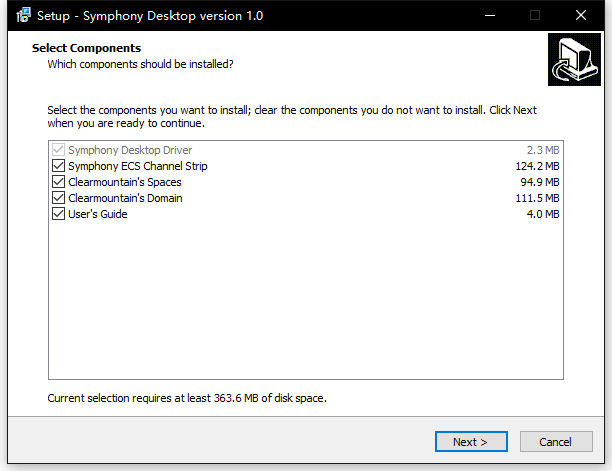Click the disabled Symphony Desktop Driver checkbox
Image resolution: width=612 pixels, height=471 pixels.
click(x=58, y=150)
